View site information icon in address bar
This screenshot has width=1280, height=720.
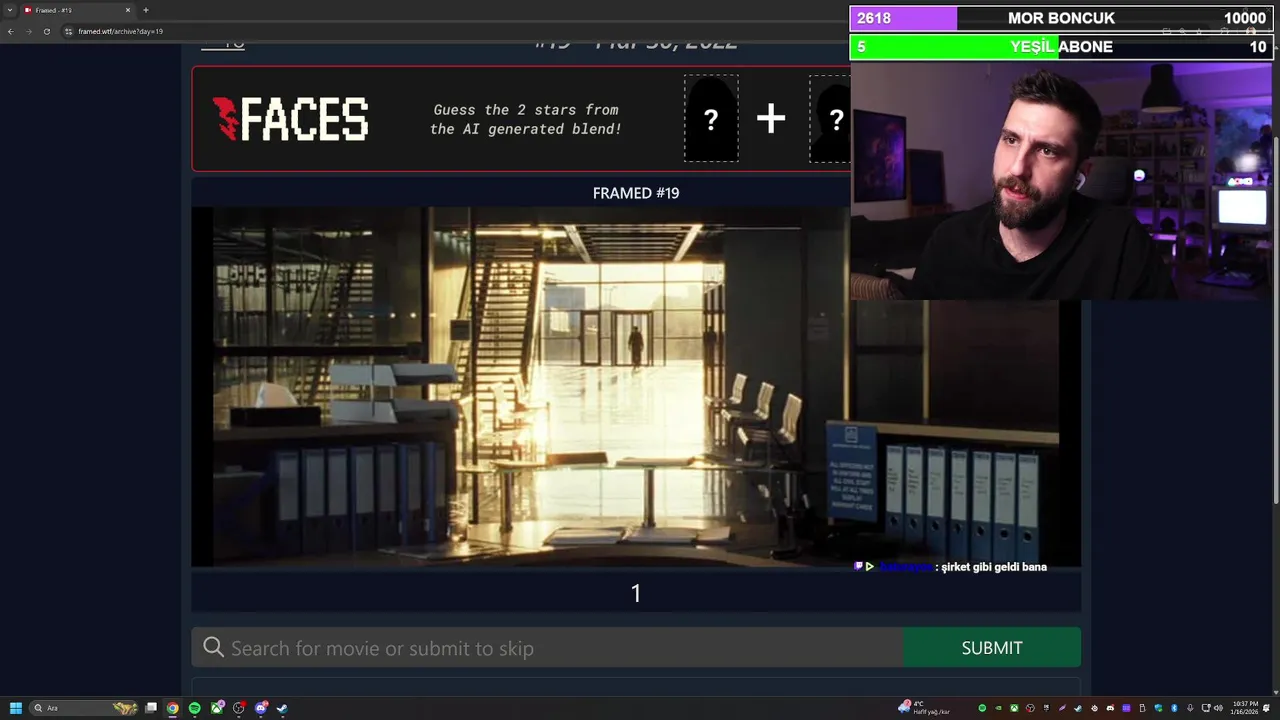tap(69, 31)
